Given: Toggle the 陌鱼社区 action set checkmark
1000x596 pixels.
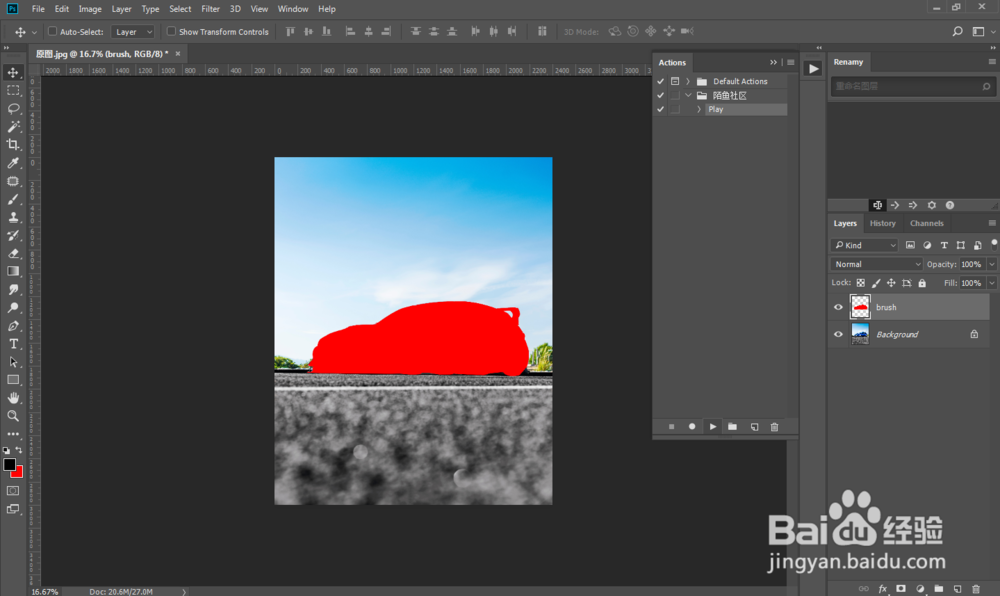Looking at the screenshot, I should point(661,96).
